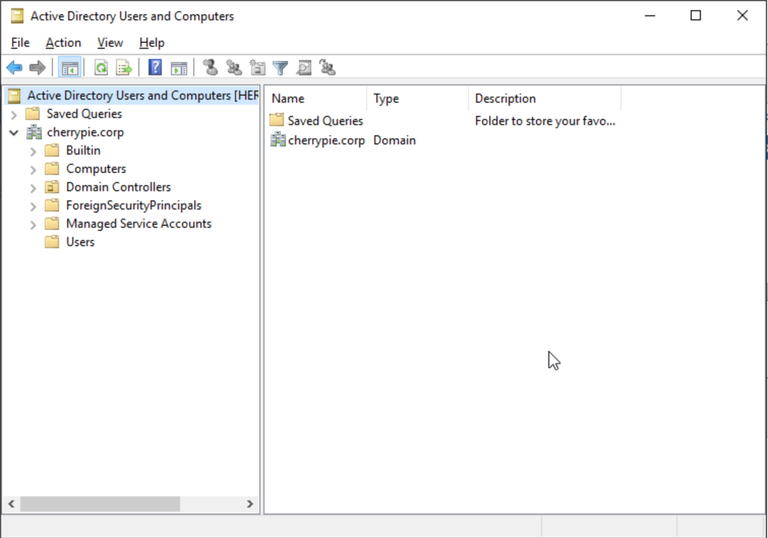Sort by the Name column header

(x=316, y=98)
